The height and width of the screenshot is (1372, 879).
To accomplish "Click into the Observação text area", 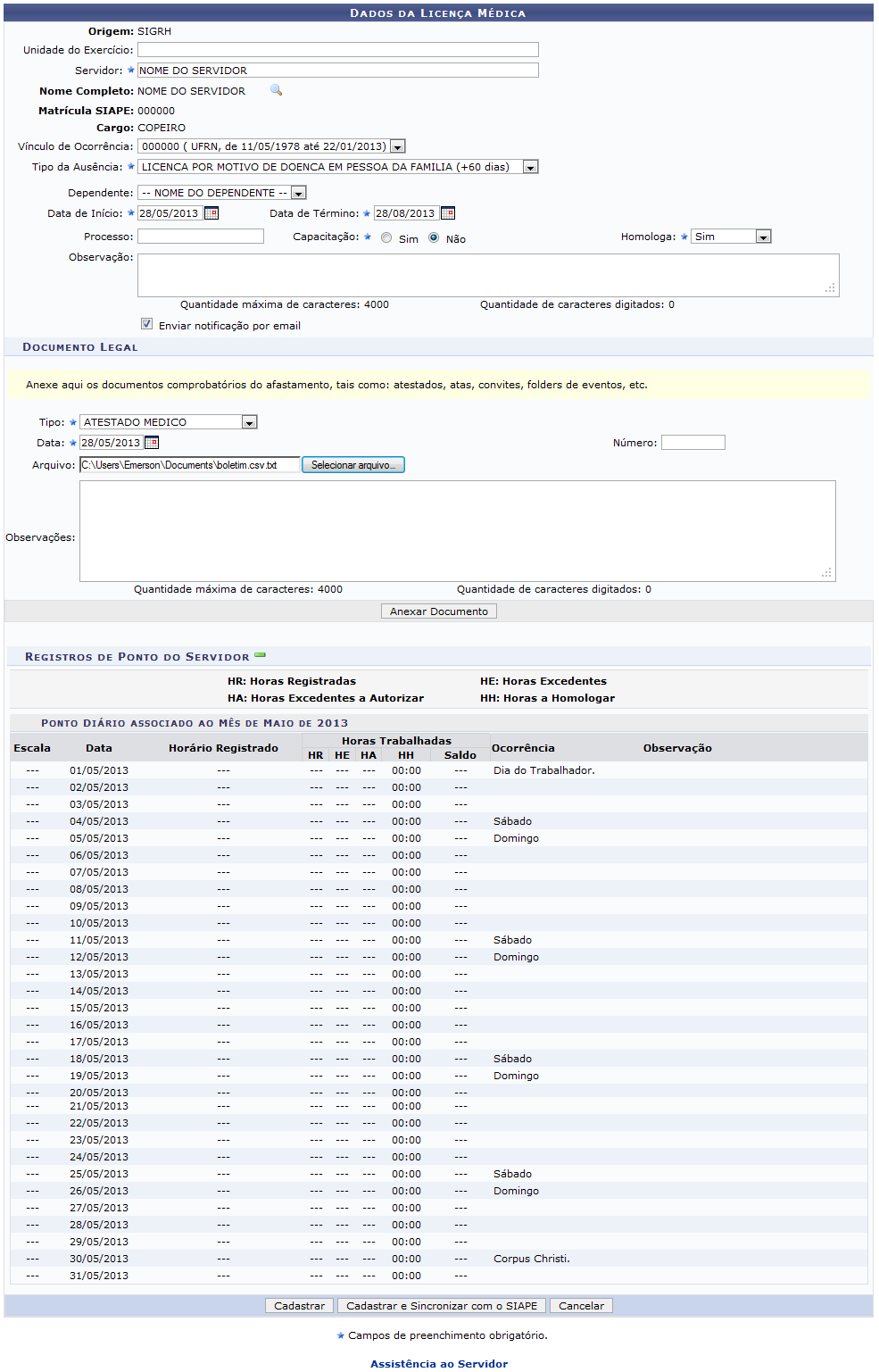I will (488, 275).
